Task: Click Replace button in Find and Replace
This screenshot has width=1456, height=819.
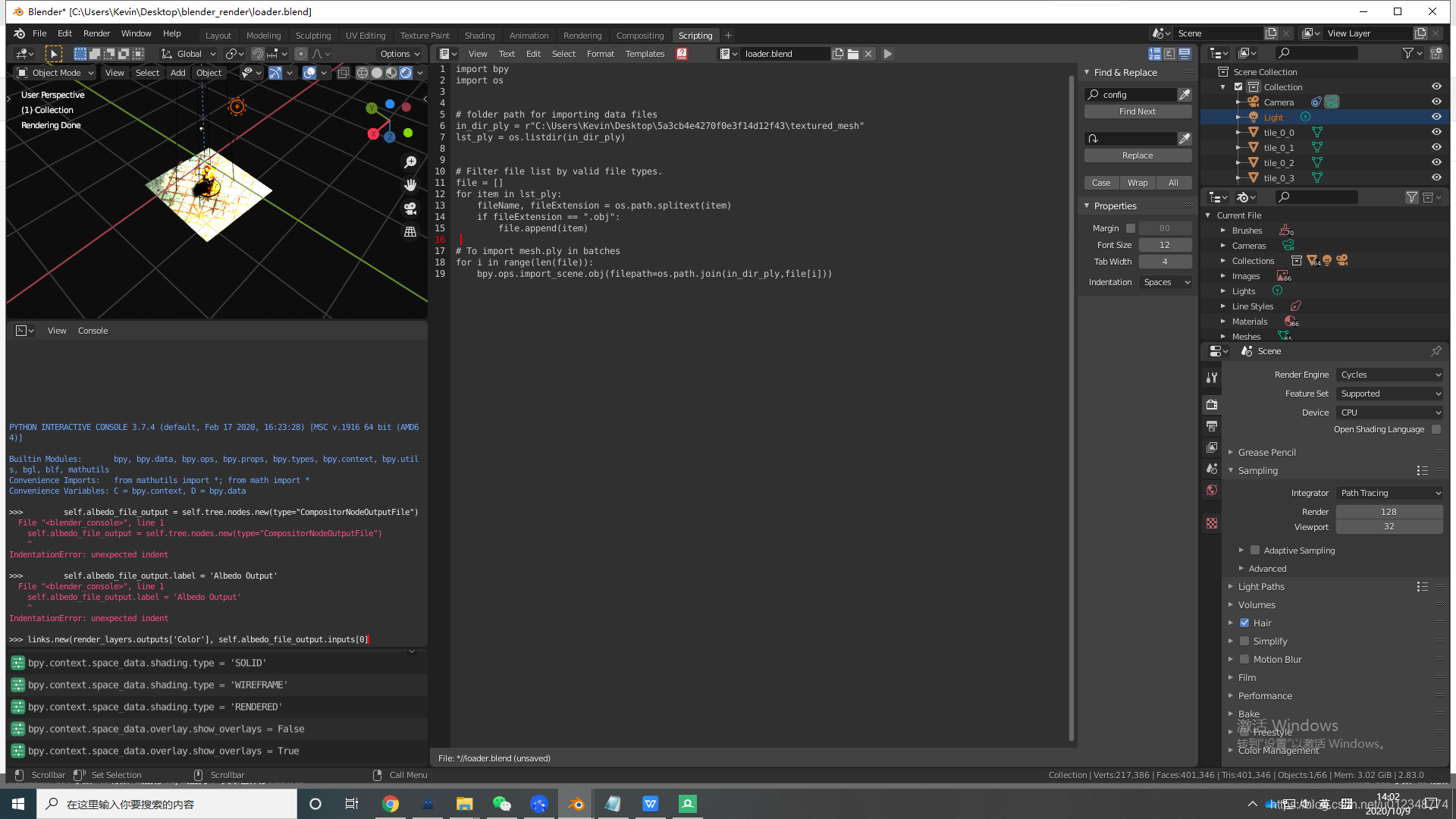Action: (x=1137, y=155)
